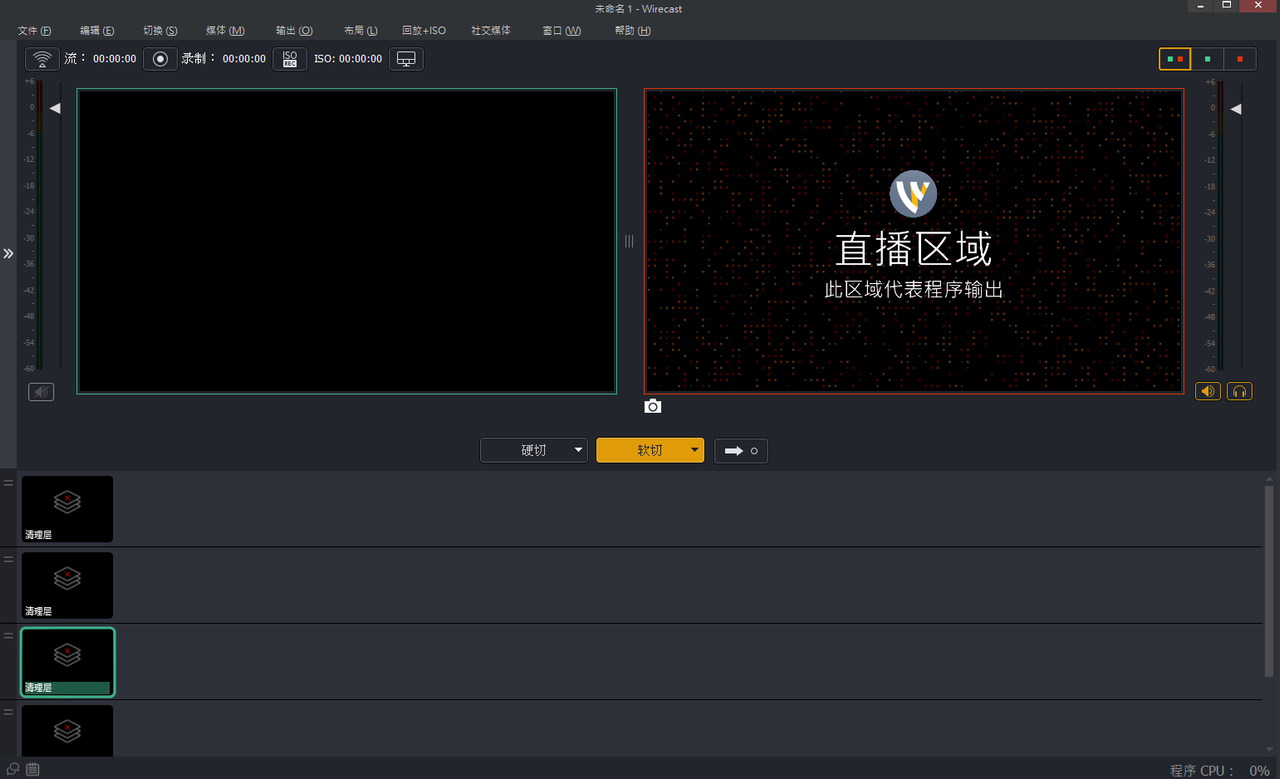Open the 硬切 dropdown arrow
Viewport: 1280px width, 779px height.
[578, 450]
